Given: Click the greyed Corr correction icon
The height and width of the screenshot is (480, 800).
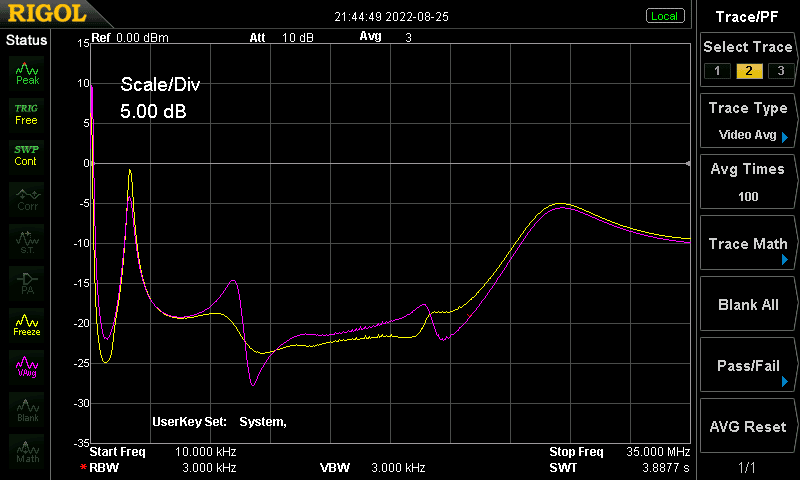Looking at the screenshot, I should 27,199.
